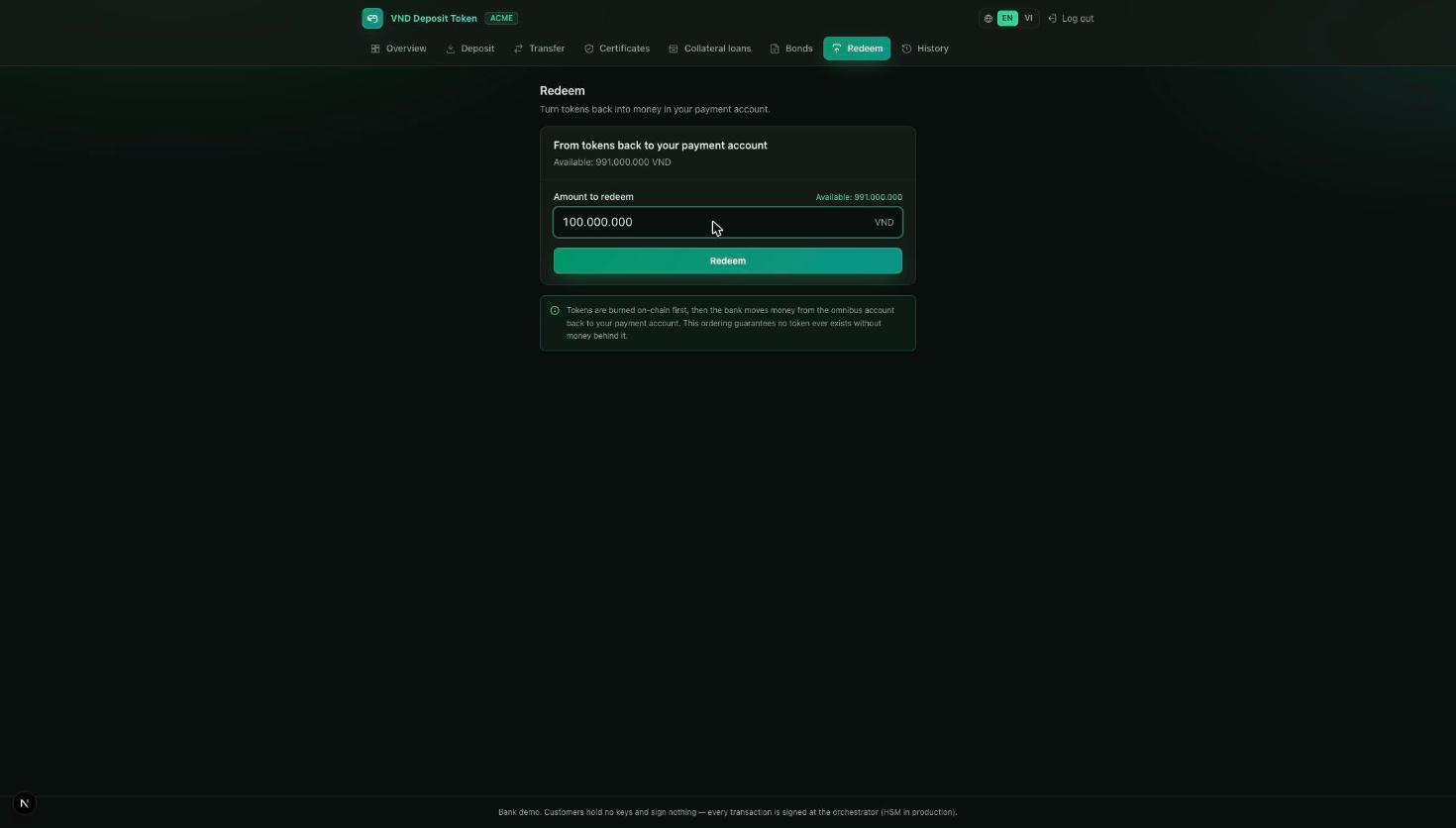
Task: Click the Next.js dev tools badge
Action: click(25, 803)
